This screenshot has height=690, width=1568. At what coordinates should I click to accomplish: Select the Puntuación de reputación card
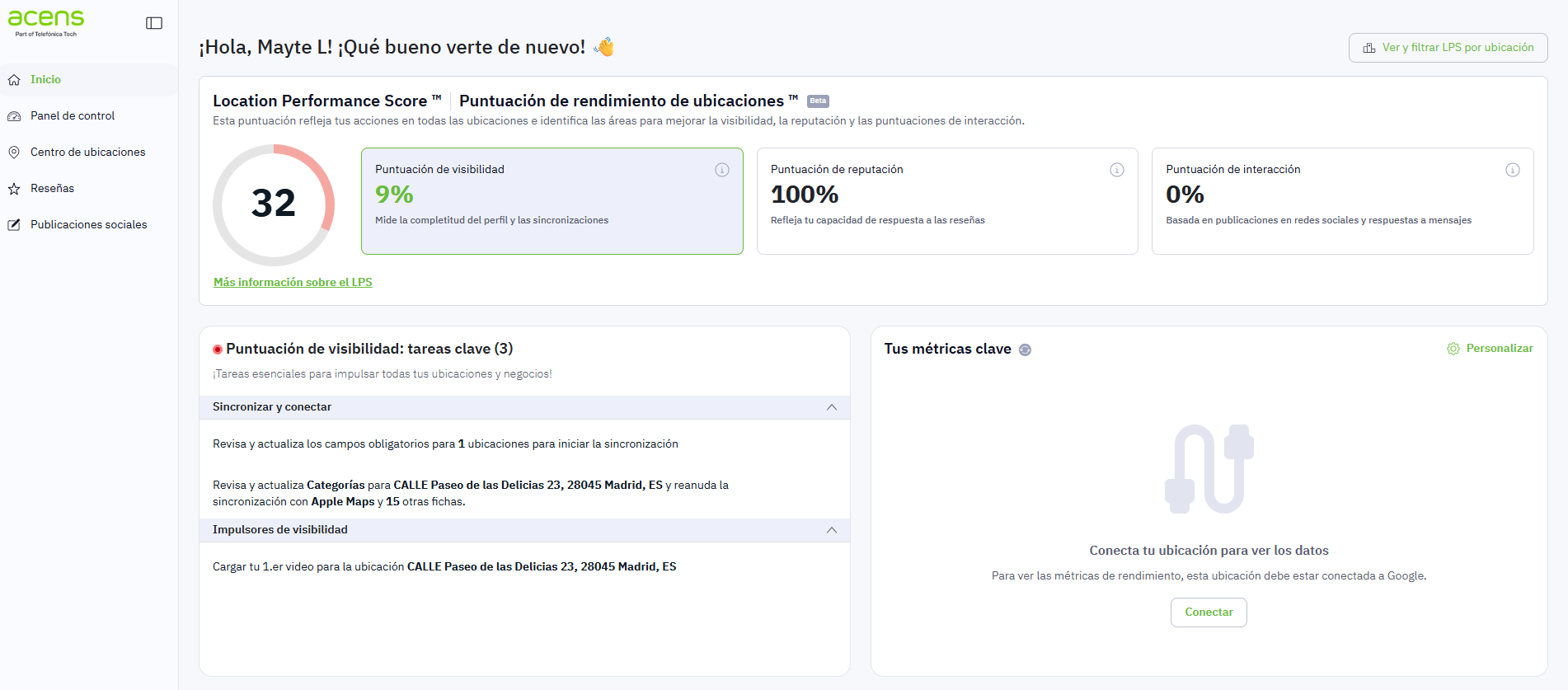pyautogui.click(x=947, y=201)
